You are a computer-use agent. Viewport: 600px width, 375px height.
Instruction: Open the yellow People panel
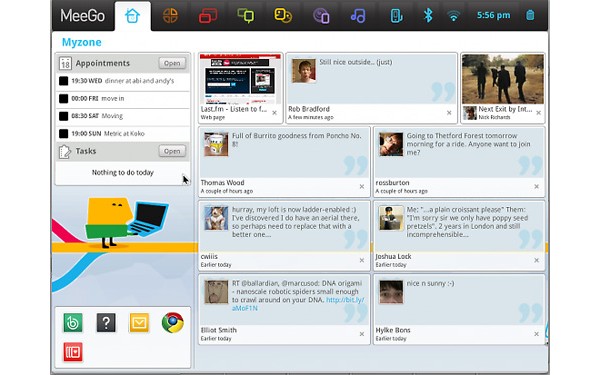click(x=283, y=16)
